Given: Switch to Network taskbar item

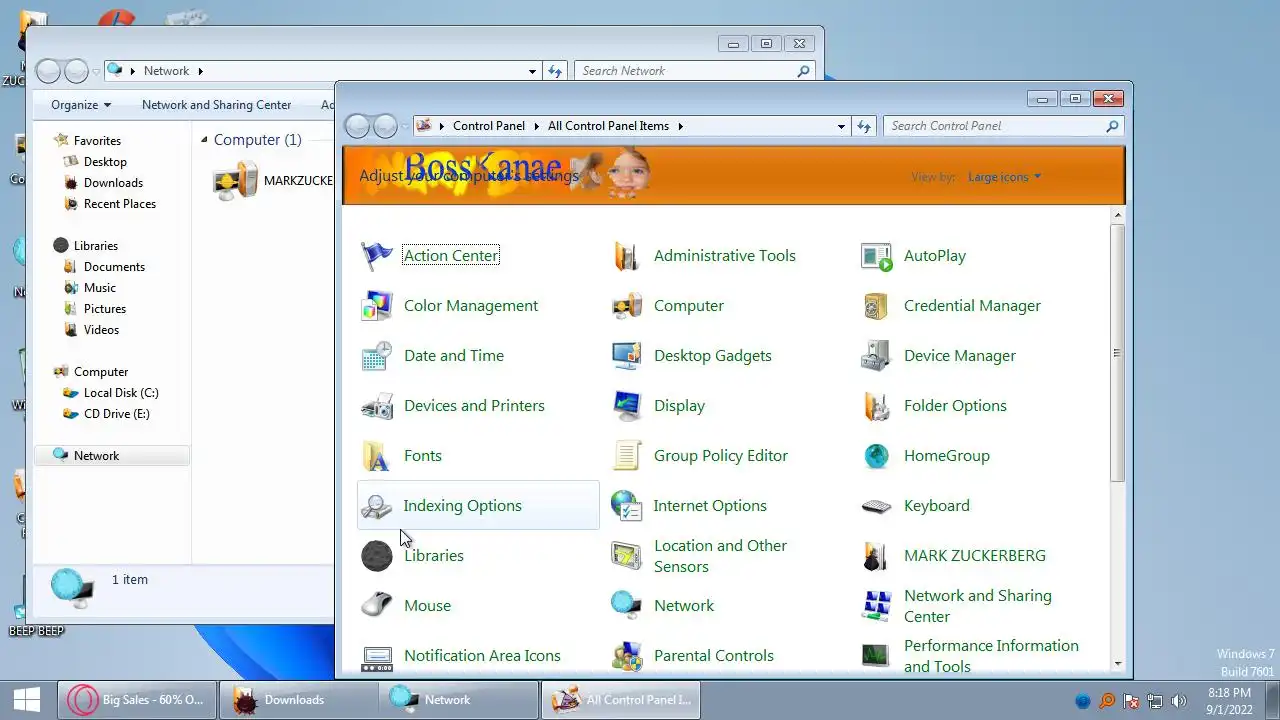Looking at the screenshot, I should tap(459, 700).
